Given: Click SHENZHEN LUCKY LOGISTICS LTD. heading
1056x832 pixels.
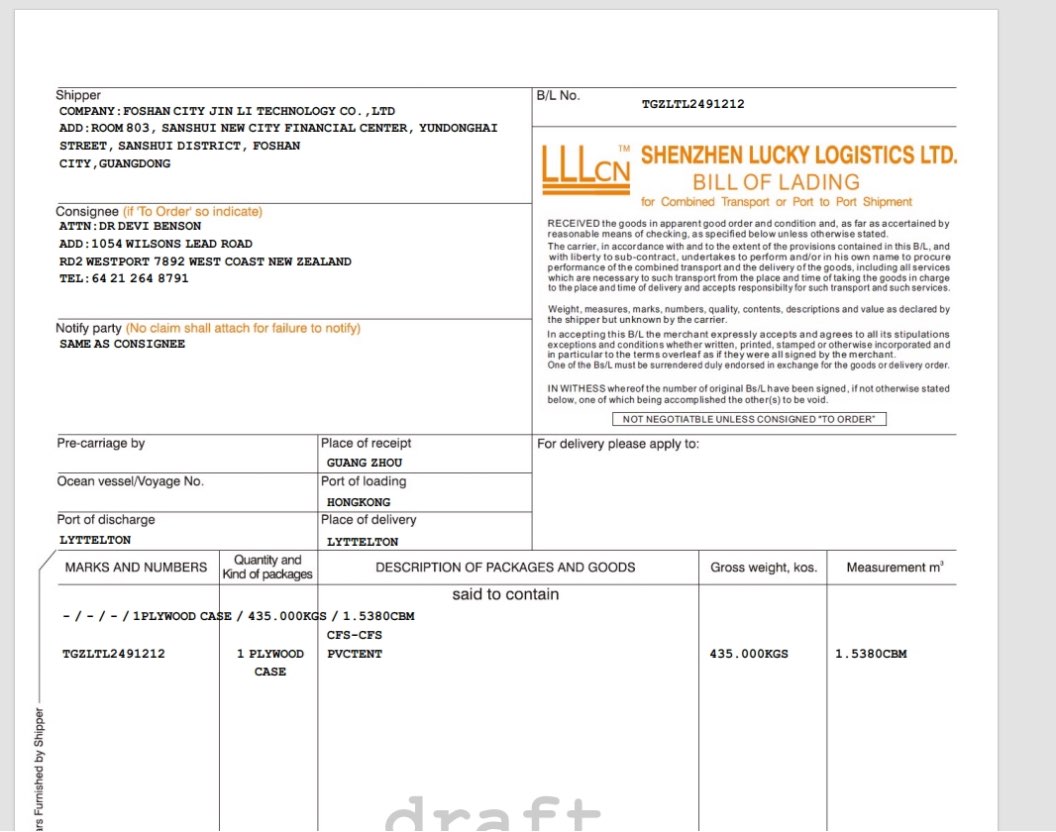Looking at the screenshot, I should pyautogui.click(x=799, y=155).
